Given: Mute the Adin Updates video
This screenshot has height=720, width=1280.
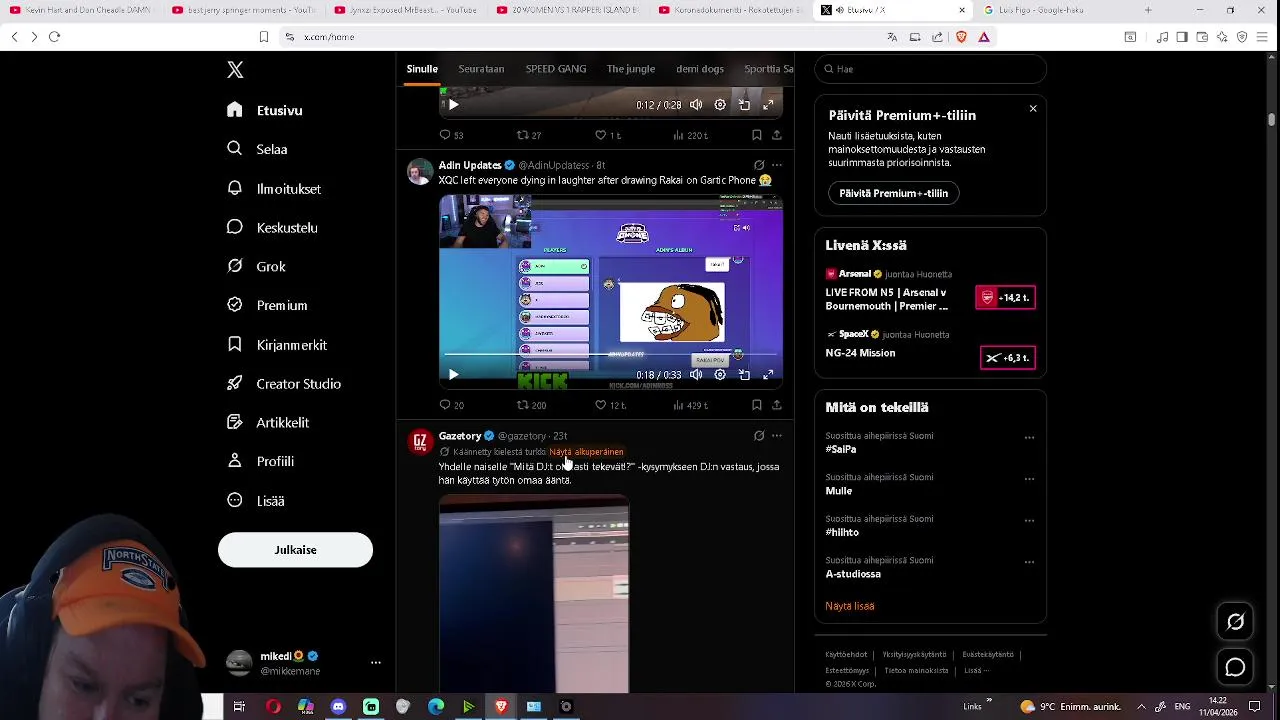Looking at the screenshot, I should point(696,375).
